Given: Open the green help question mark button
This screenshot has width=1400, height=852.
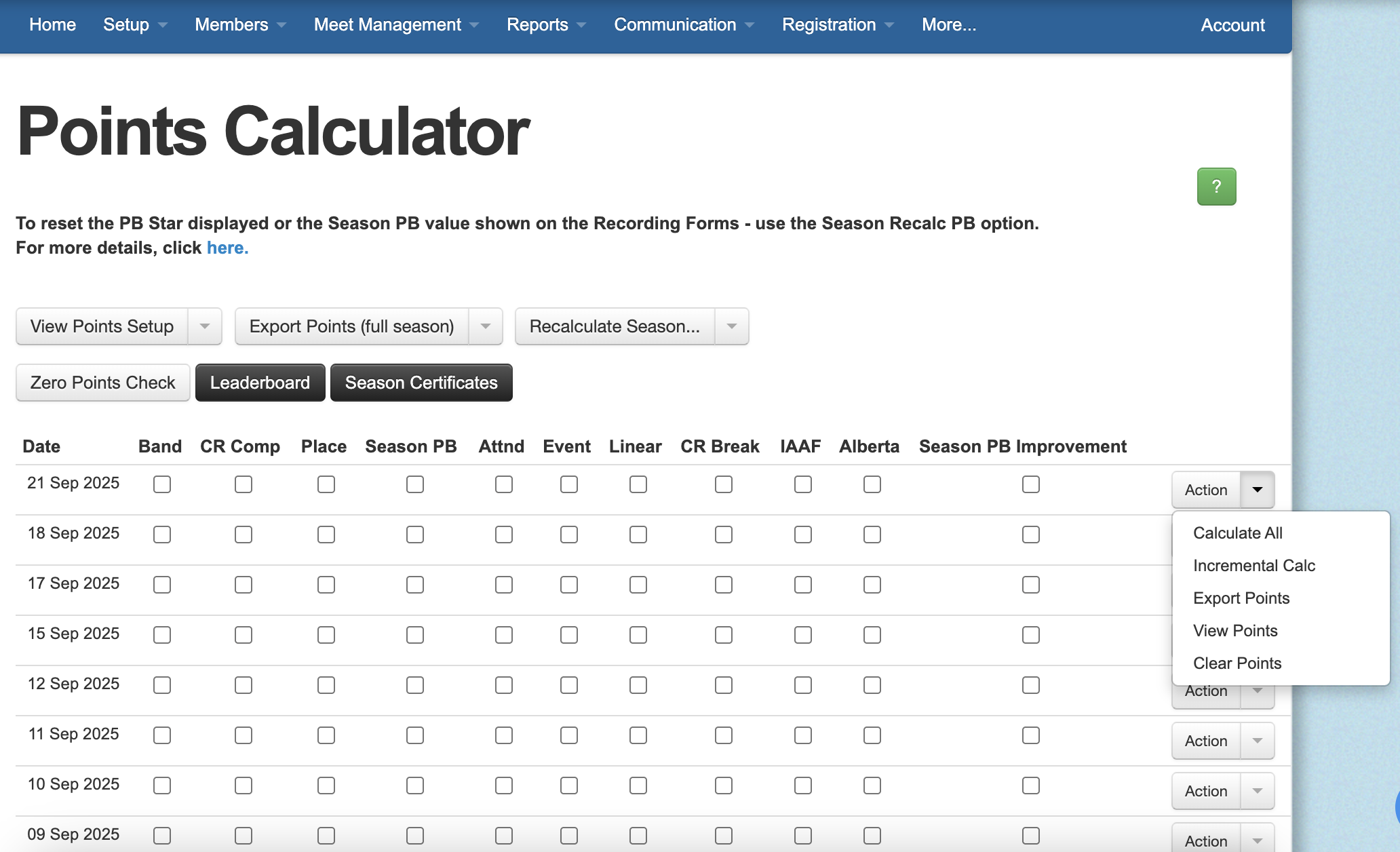Looking at the screenshot, I should coord(1216,187).
